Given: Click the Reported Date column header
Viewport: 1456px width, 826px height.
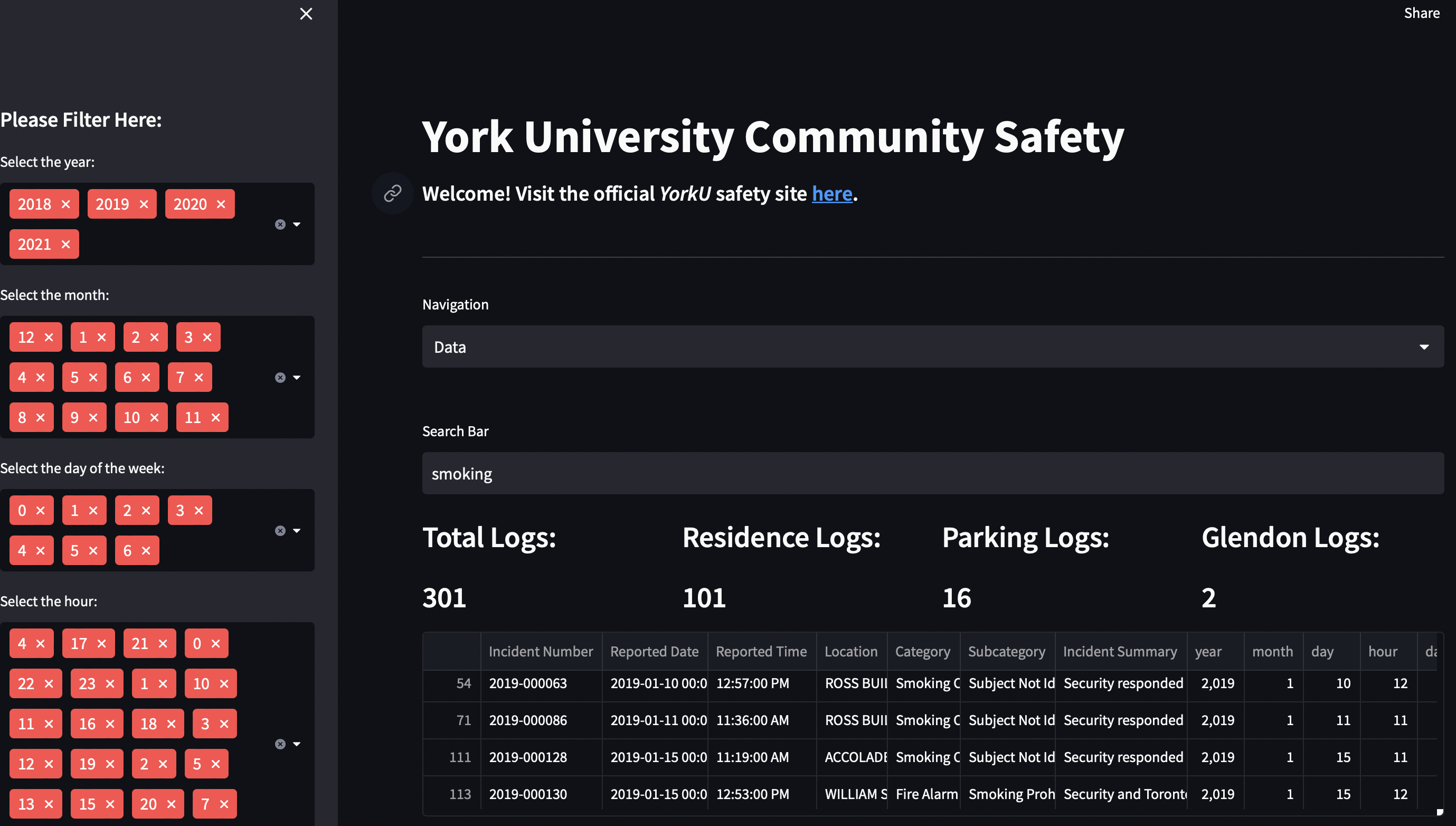Looking at the screenshot, I should (x=654, y=651).
